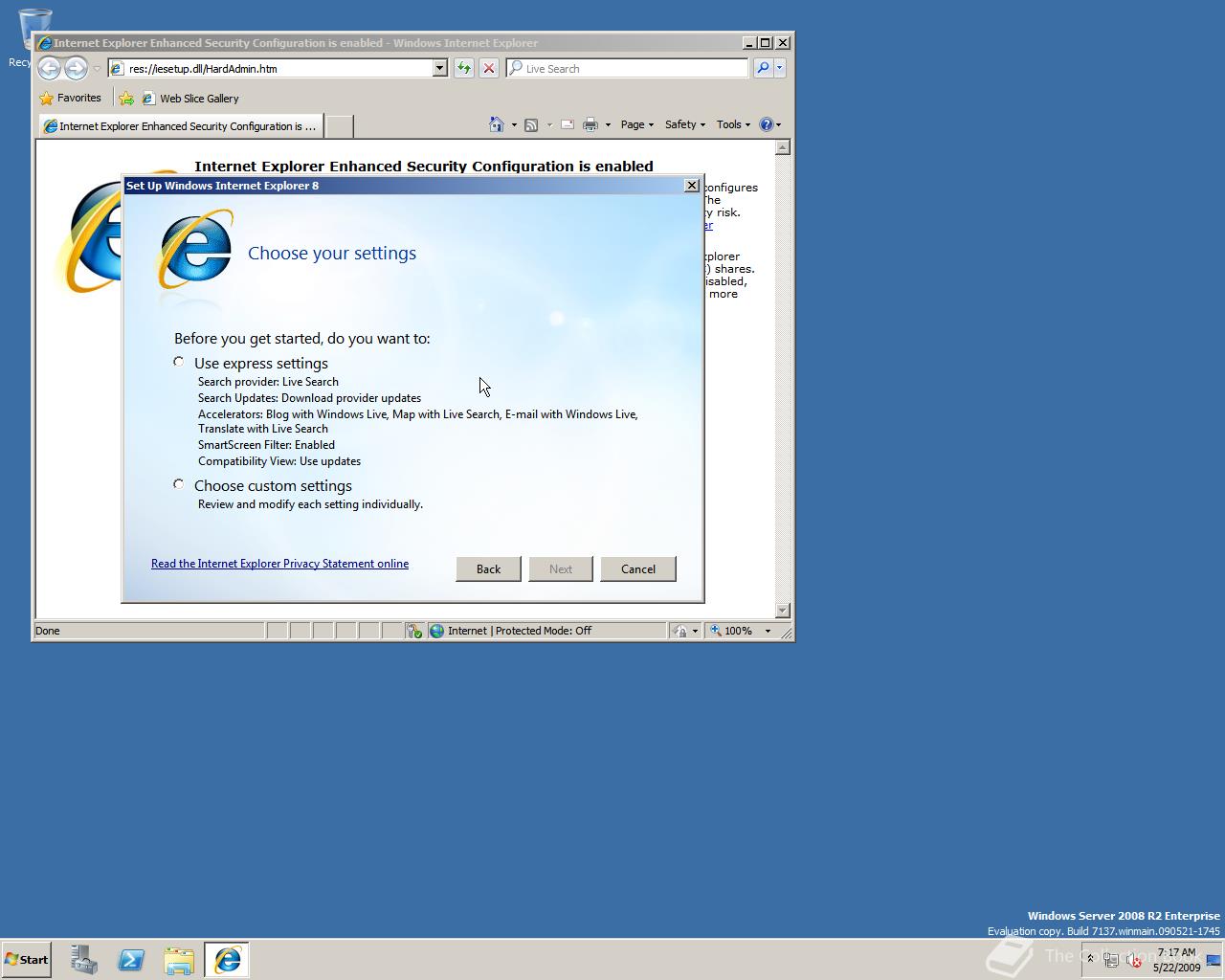Click the taskbar clock showing 7:17 AM
The height and width of the screenshot is (980, 1225).
click(x=1176, y=960)
